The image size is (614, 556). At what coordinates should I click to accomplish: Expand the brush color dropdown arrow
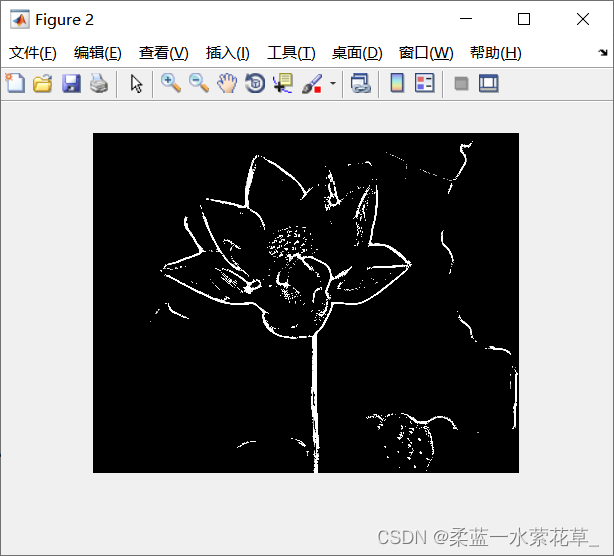click(333, 83)
